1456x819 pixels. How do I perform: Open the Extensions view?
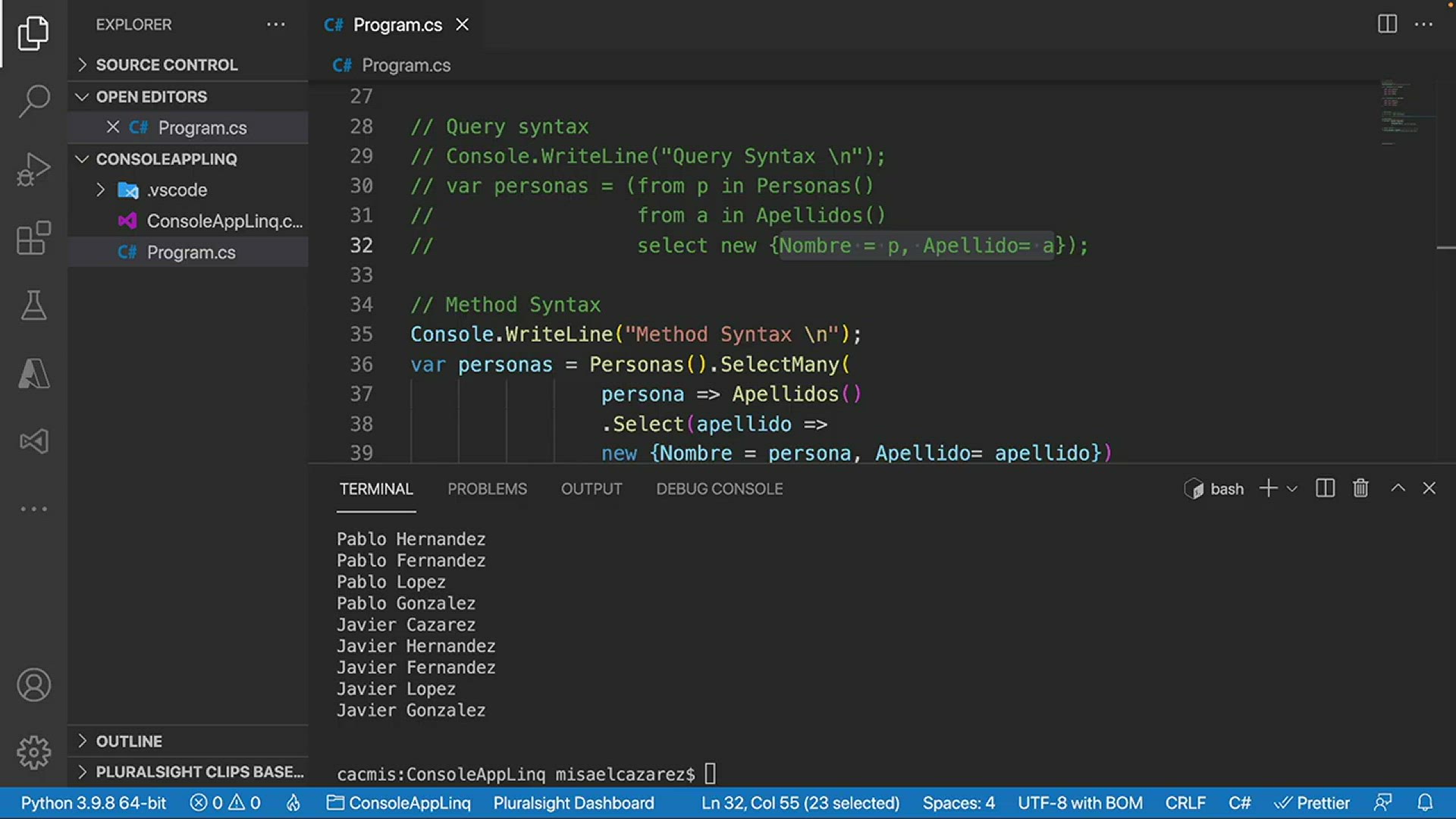point(33,237)
